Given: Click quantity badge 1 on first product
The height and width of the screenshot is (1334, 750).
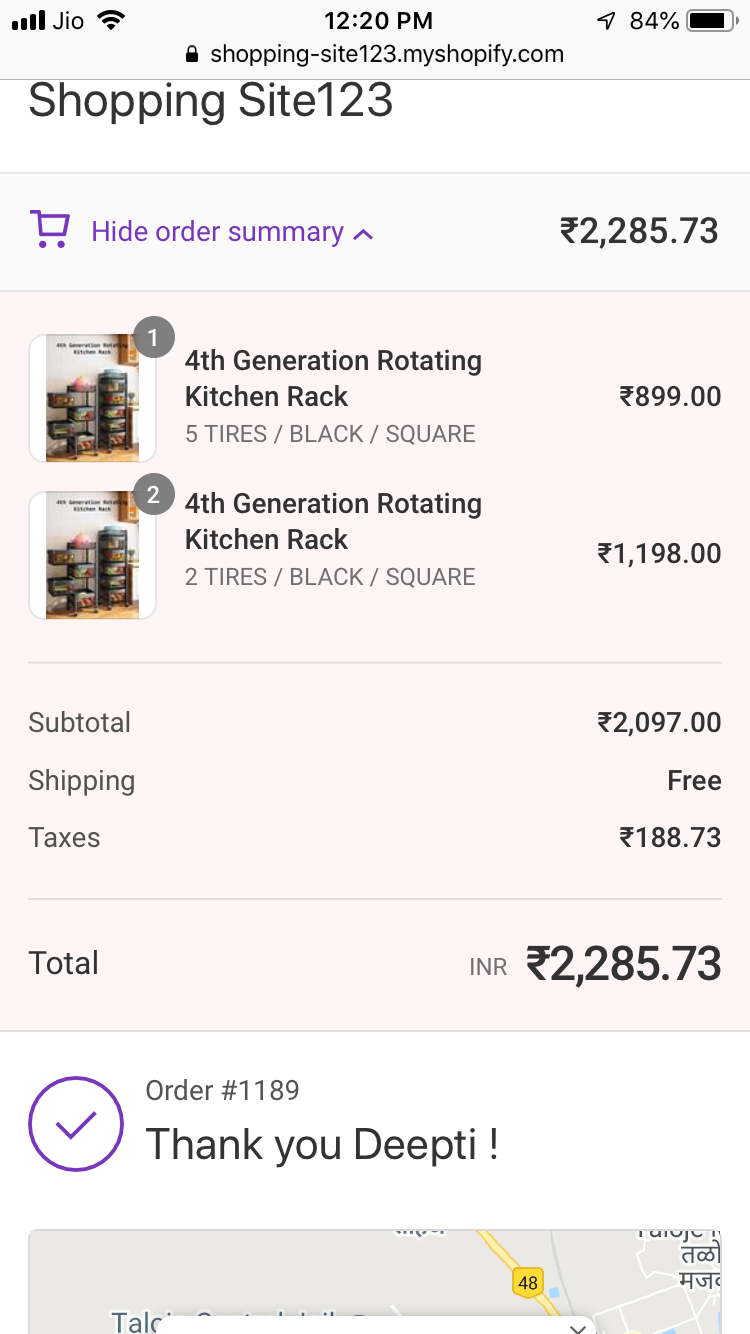Looking at the screenshot, I should (x=153, y=338).
